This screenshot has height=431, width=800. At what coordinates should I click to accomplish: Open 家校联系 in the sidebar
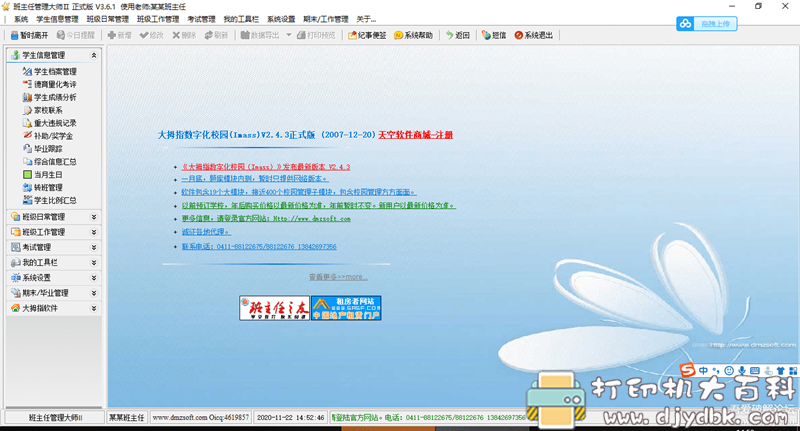43,110
